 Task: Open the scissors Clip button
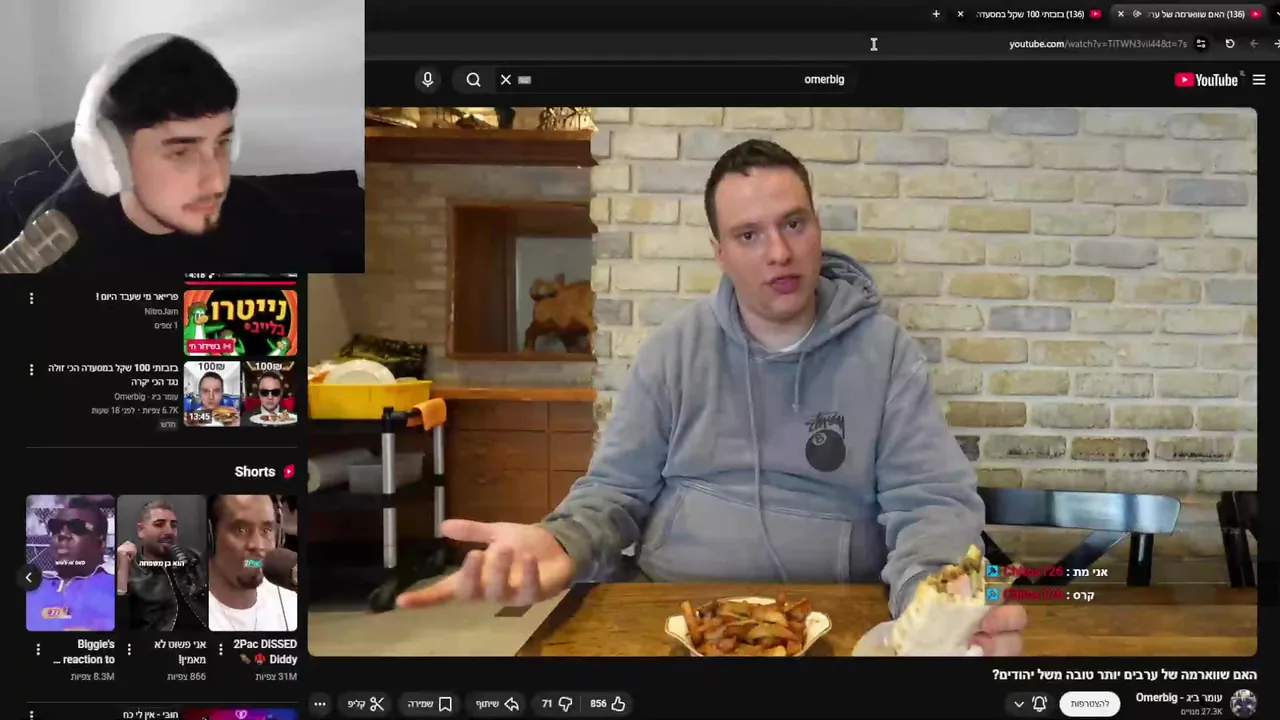click(366, 704)
